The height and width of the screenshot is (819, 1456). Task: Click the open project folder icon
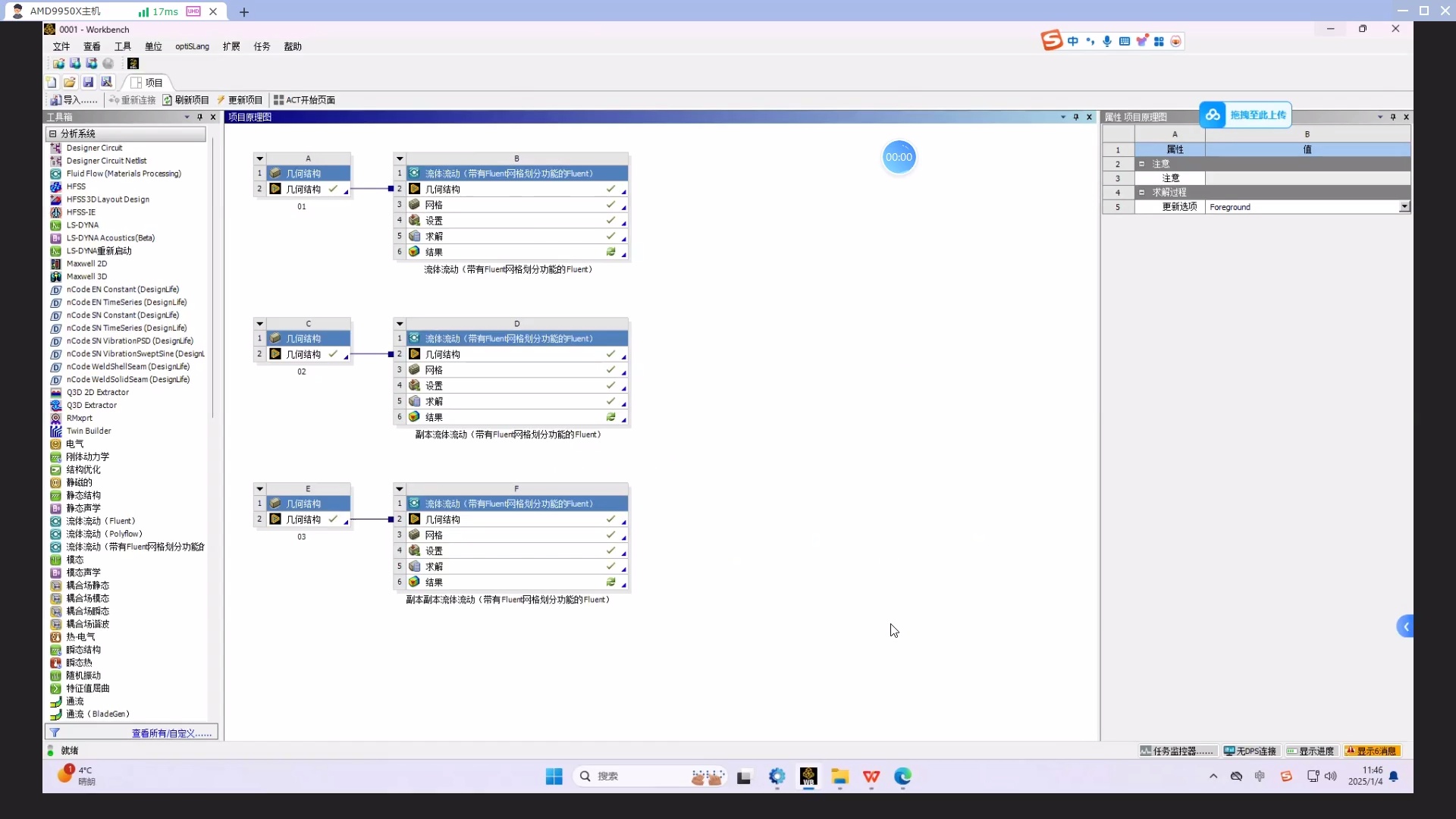tap(69, 82)
